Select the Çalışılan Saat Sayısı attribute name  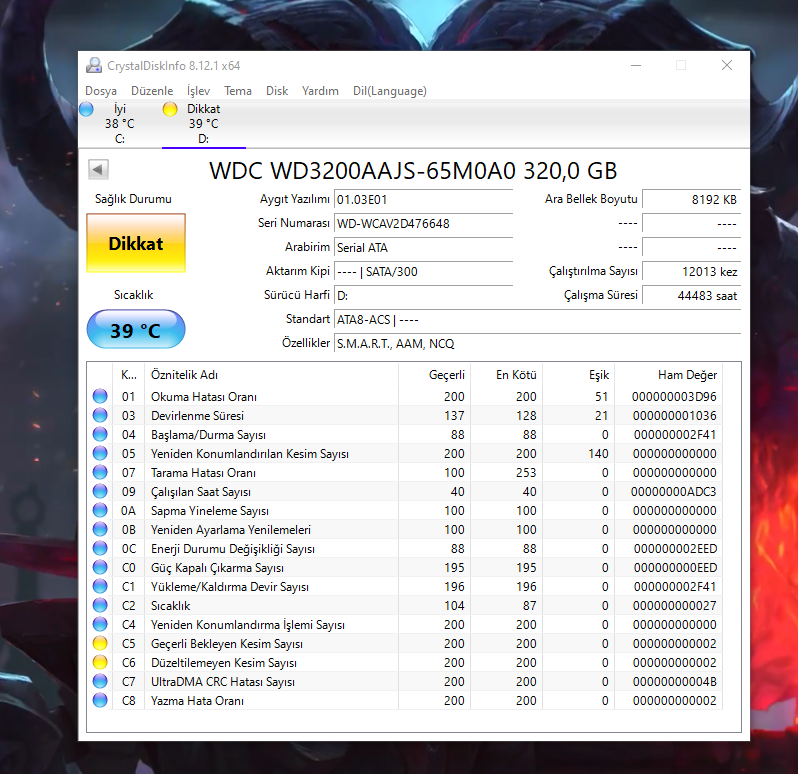tap(201, 492)
